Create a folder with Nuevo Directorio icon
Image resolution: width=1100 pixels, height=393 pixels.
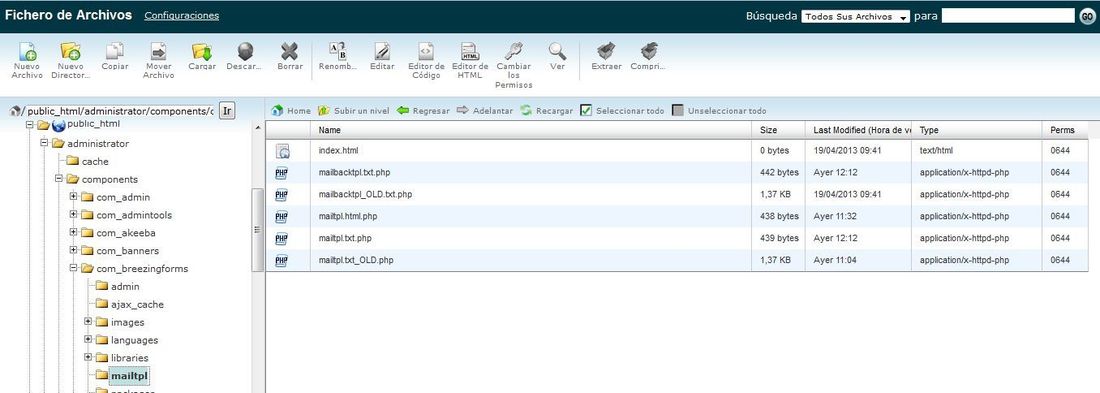click(x=71, y=52)
